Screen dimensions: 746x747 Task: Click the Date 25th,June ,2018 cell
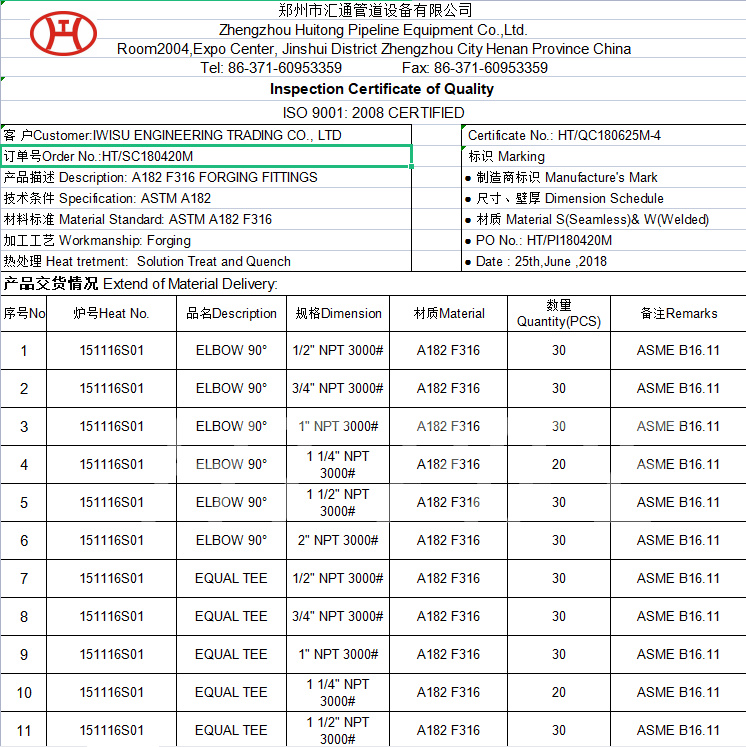[604, 261]
